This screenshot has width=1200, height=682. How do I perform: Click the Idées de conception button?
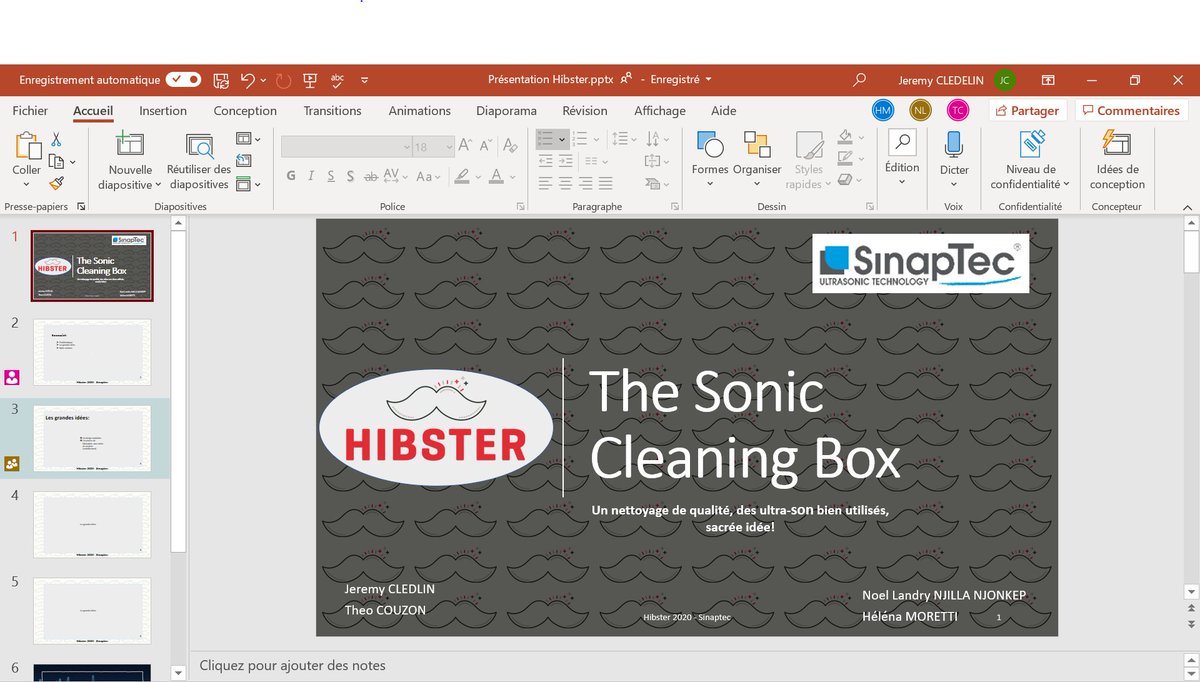click(x=1117, y=161)
